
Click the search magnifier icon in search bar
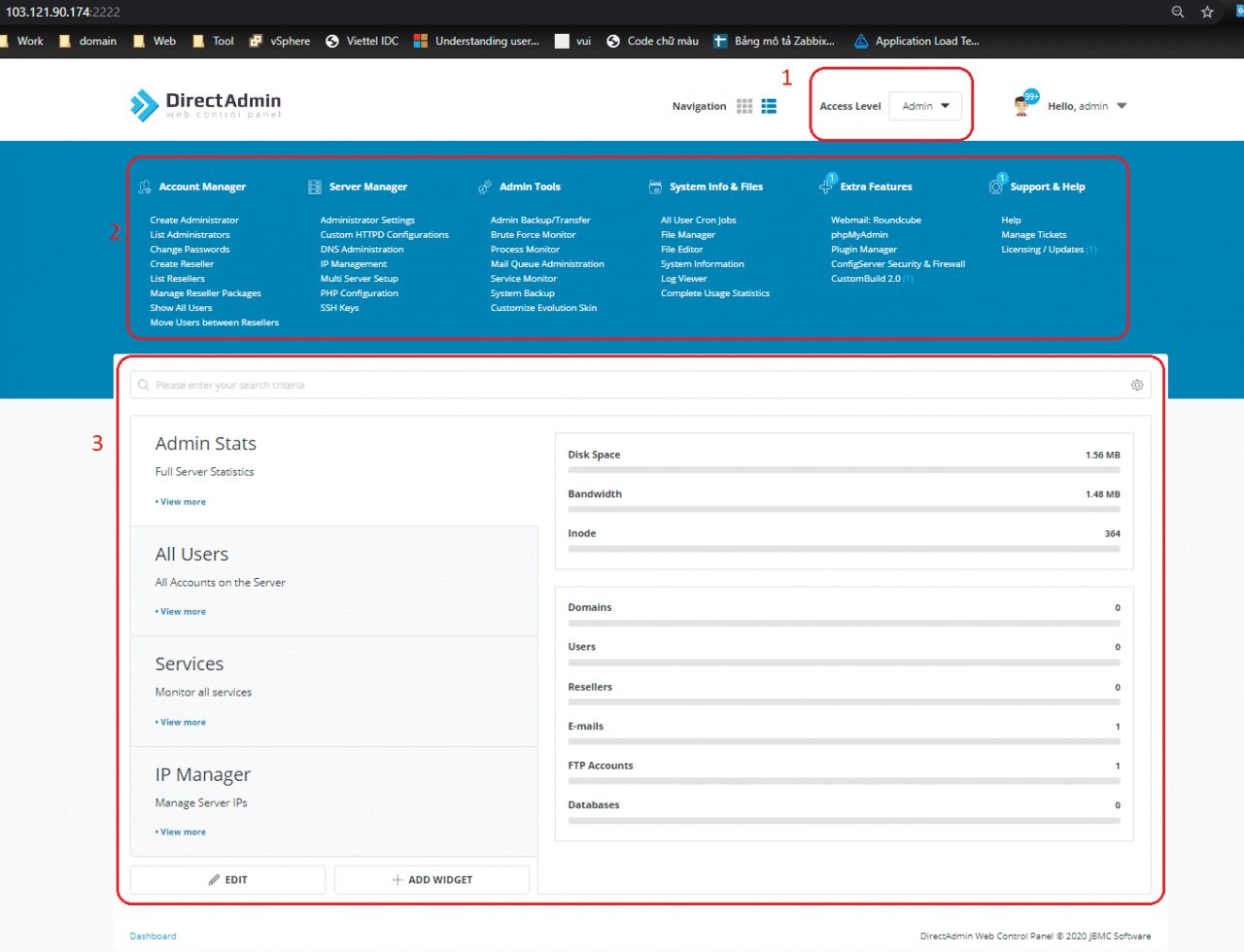pyautogui.click(x=144, y=385)
